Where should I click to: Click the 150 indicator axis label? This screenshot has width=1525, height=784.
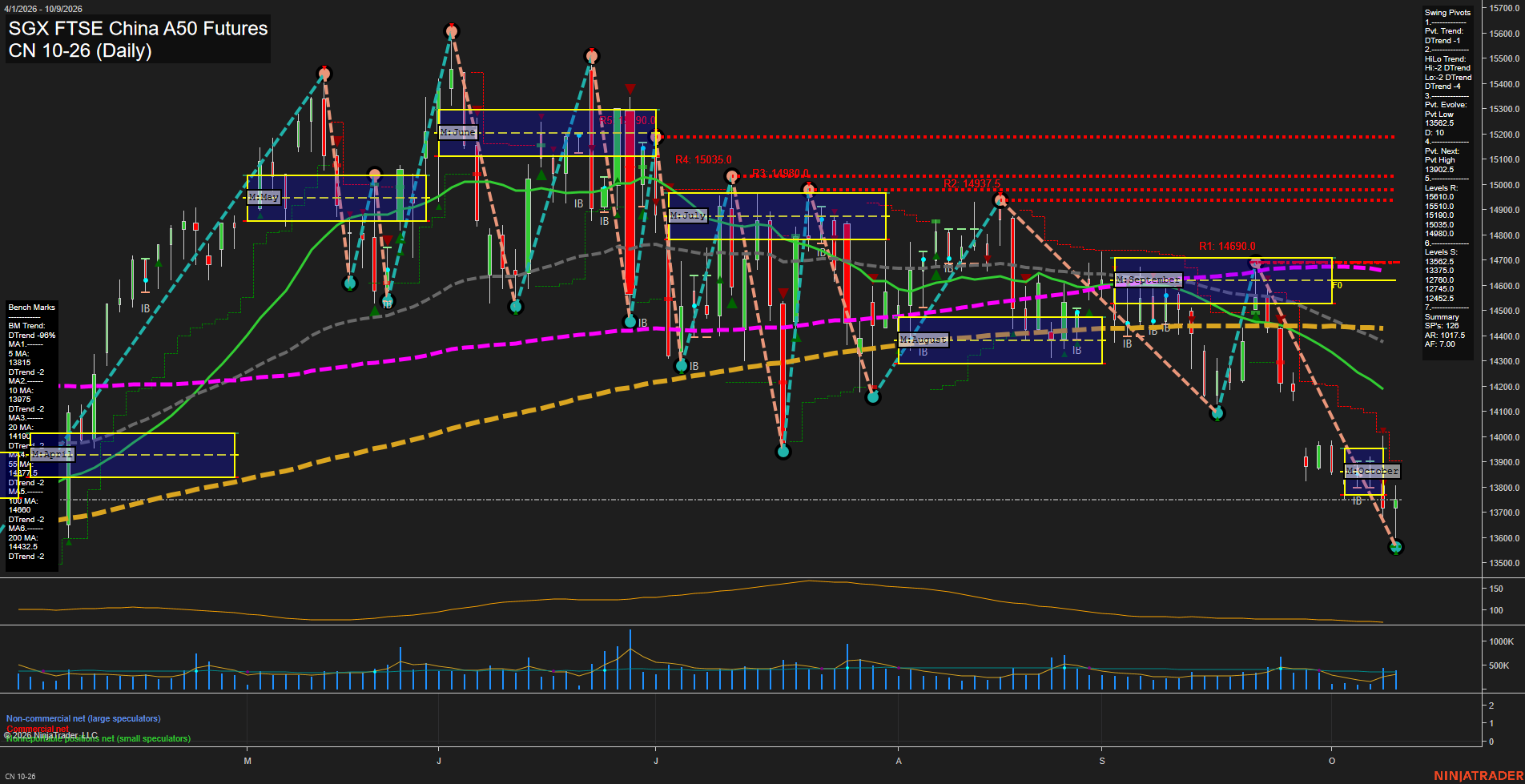1495,589
